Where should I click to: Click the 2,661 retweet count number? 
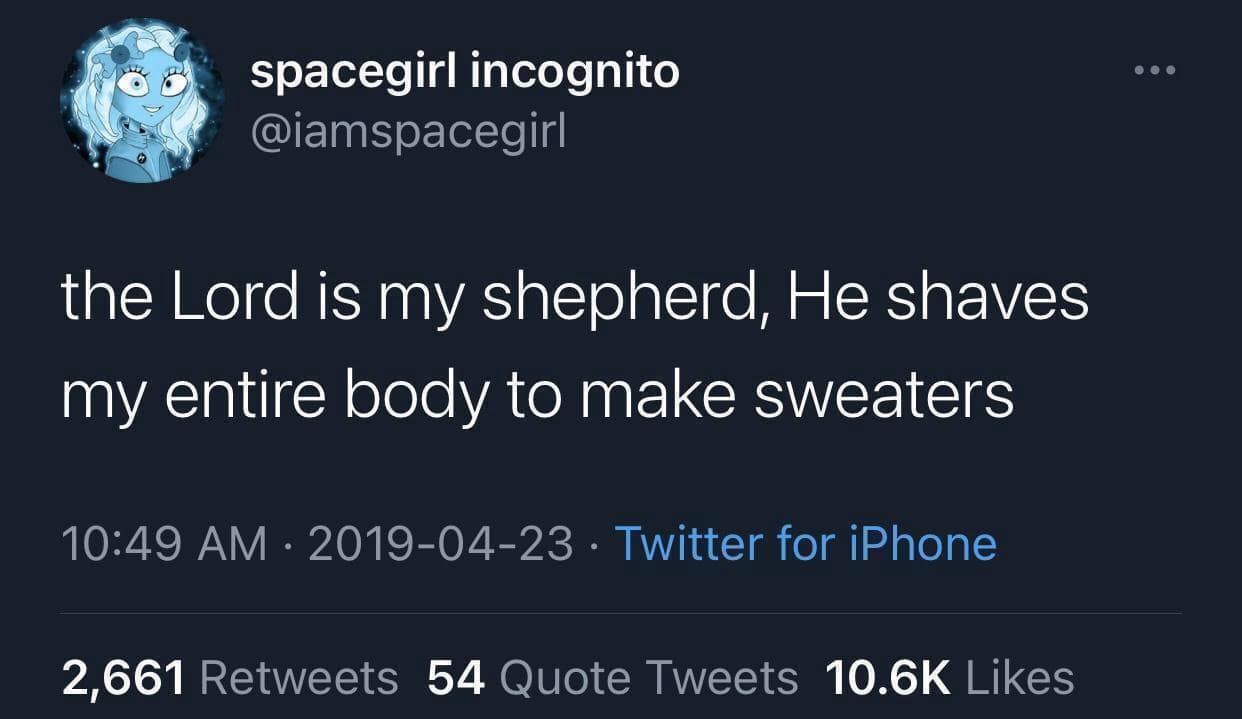tap(123, 678)
